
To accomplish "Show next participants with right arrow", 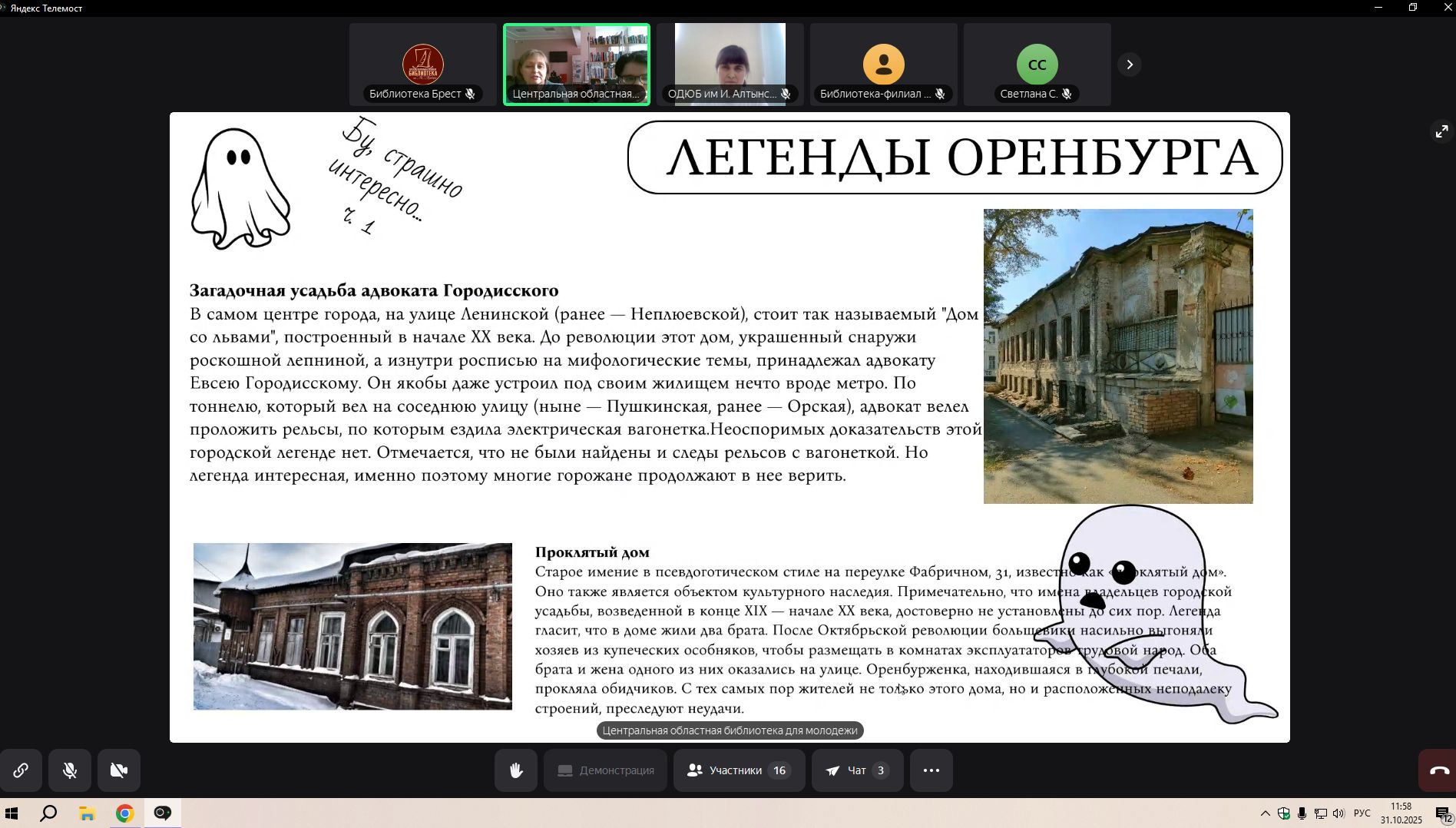I will tap(1130, 65).
